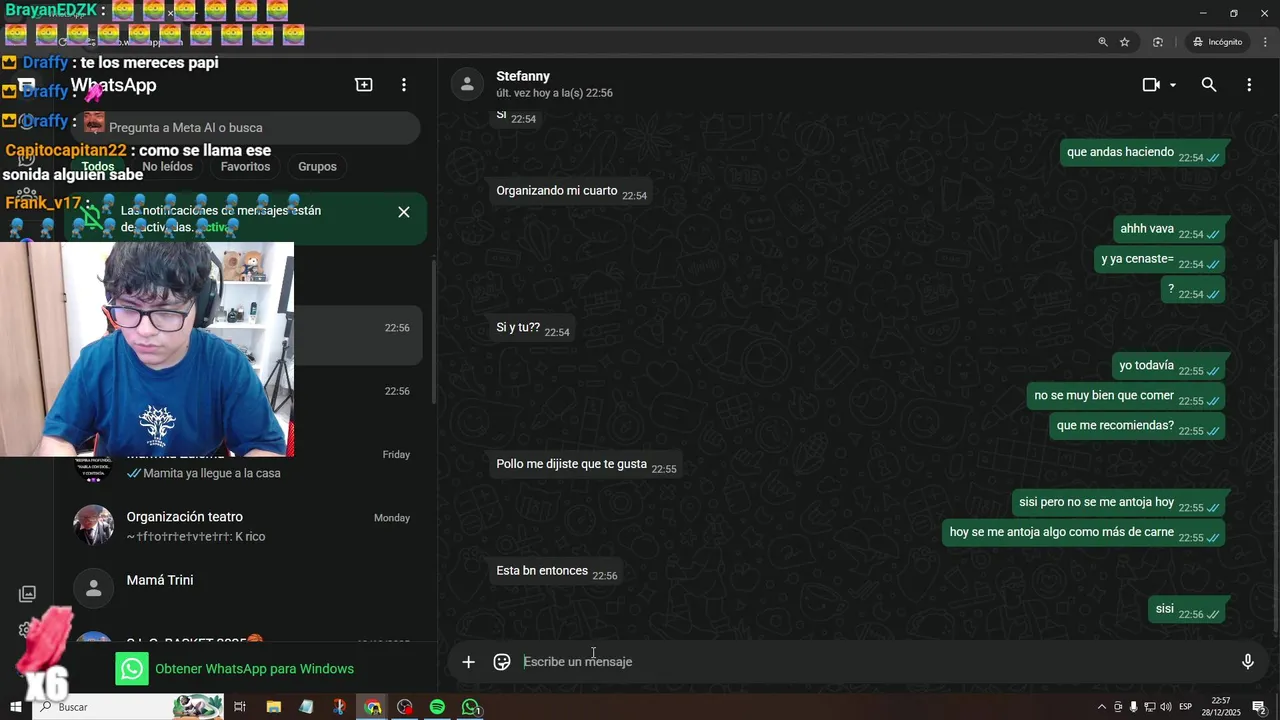Viewport: 1280px width, 720px height.
Task: Open the Organización teatro chat
Action: click(x=245, y=526)
